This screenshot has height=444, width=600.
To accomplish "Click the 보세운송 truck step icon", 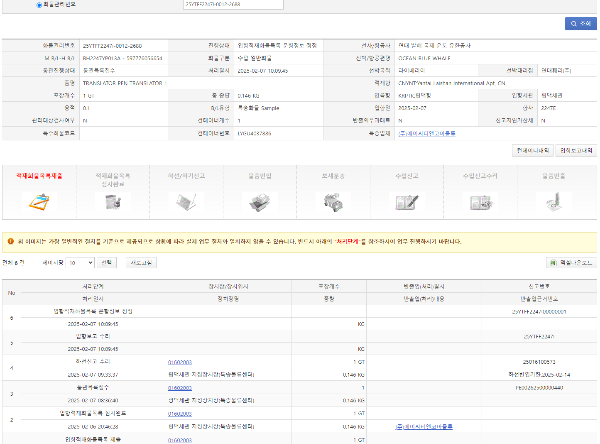I will (333, 202).
